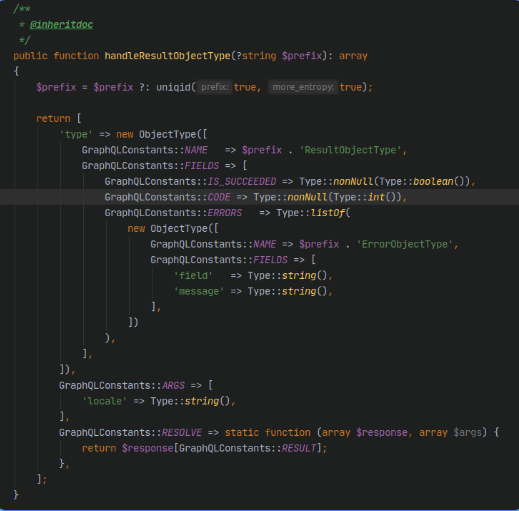Click the CODE constant on highlighted line
Image resolution: width=519 pixels, height=511 pixels.
pyautogui.click(x=219, y=197)
